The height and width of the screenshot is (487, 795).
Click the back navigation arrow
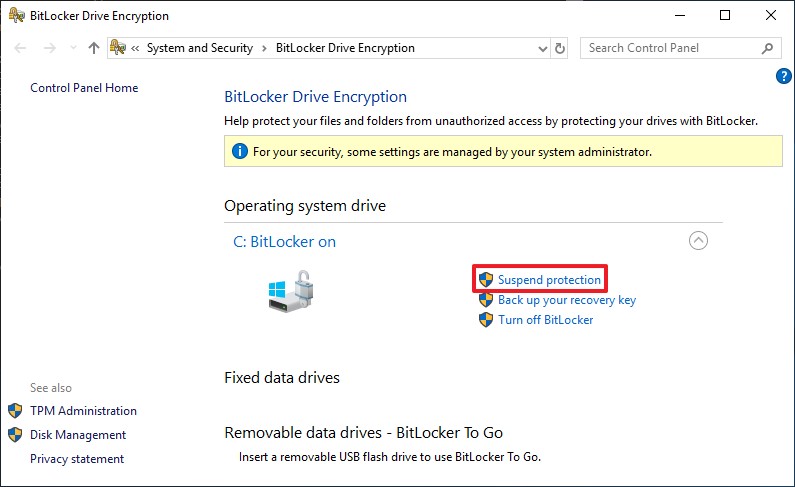22,48
